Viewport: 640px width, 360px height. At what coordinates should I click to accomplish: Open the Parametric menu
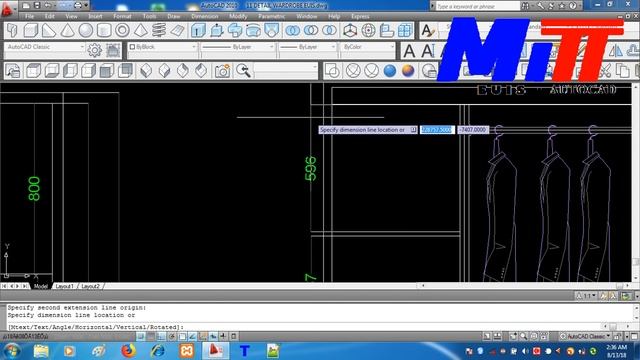point(271,16)
